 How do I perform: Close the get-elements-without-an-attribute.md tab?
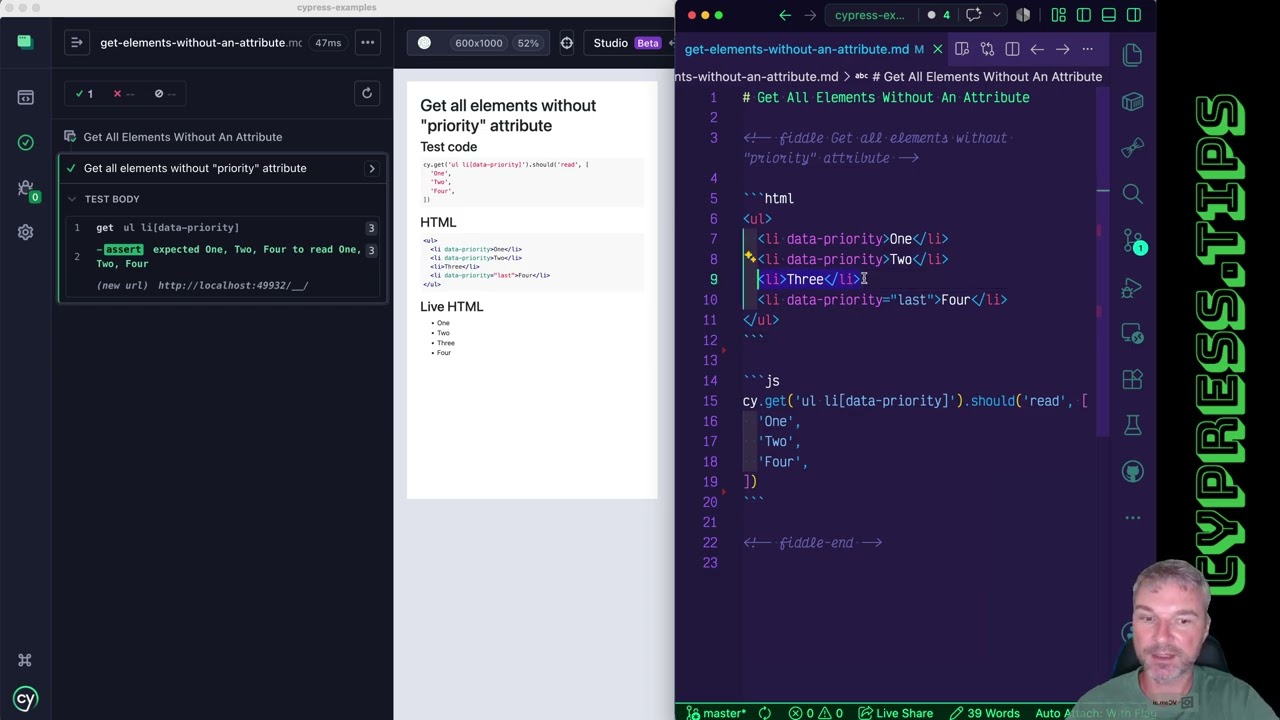pos(937,49)
